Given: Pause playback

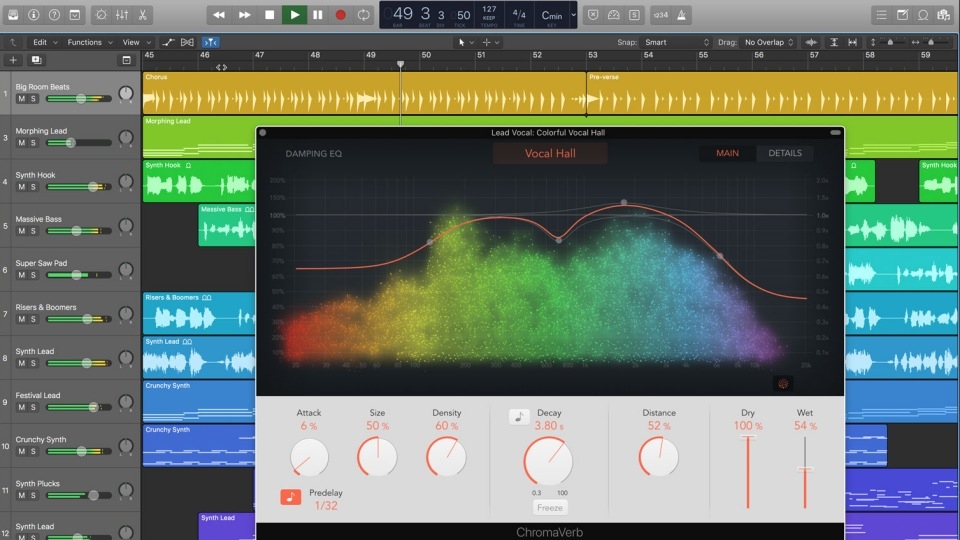Looking at the screenshot, I should tap(318, 15).
